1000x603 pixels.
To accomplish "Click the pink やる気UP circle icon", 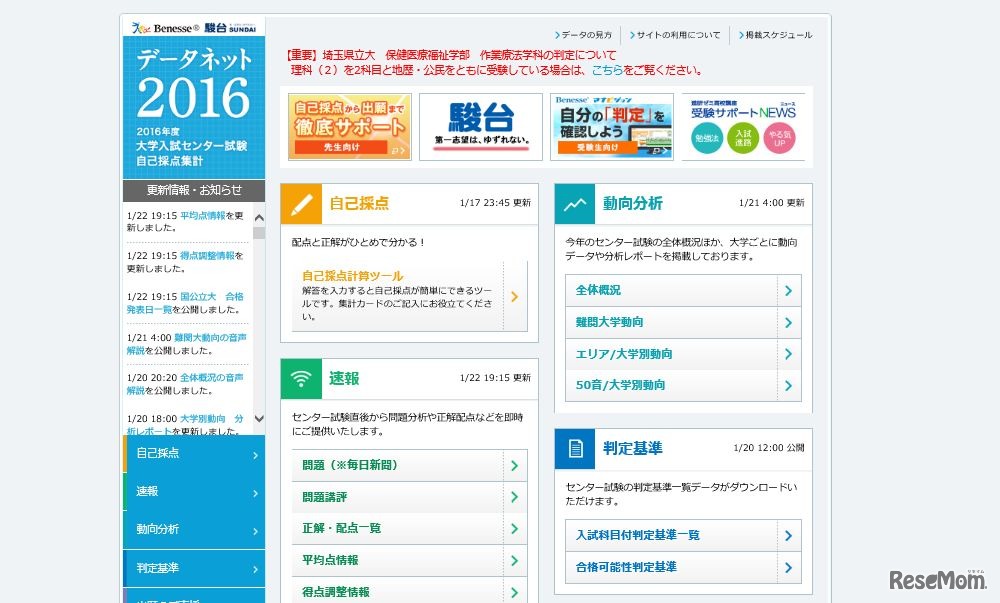I will click(x=779, y=138).
